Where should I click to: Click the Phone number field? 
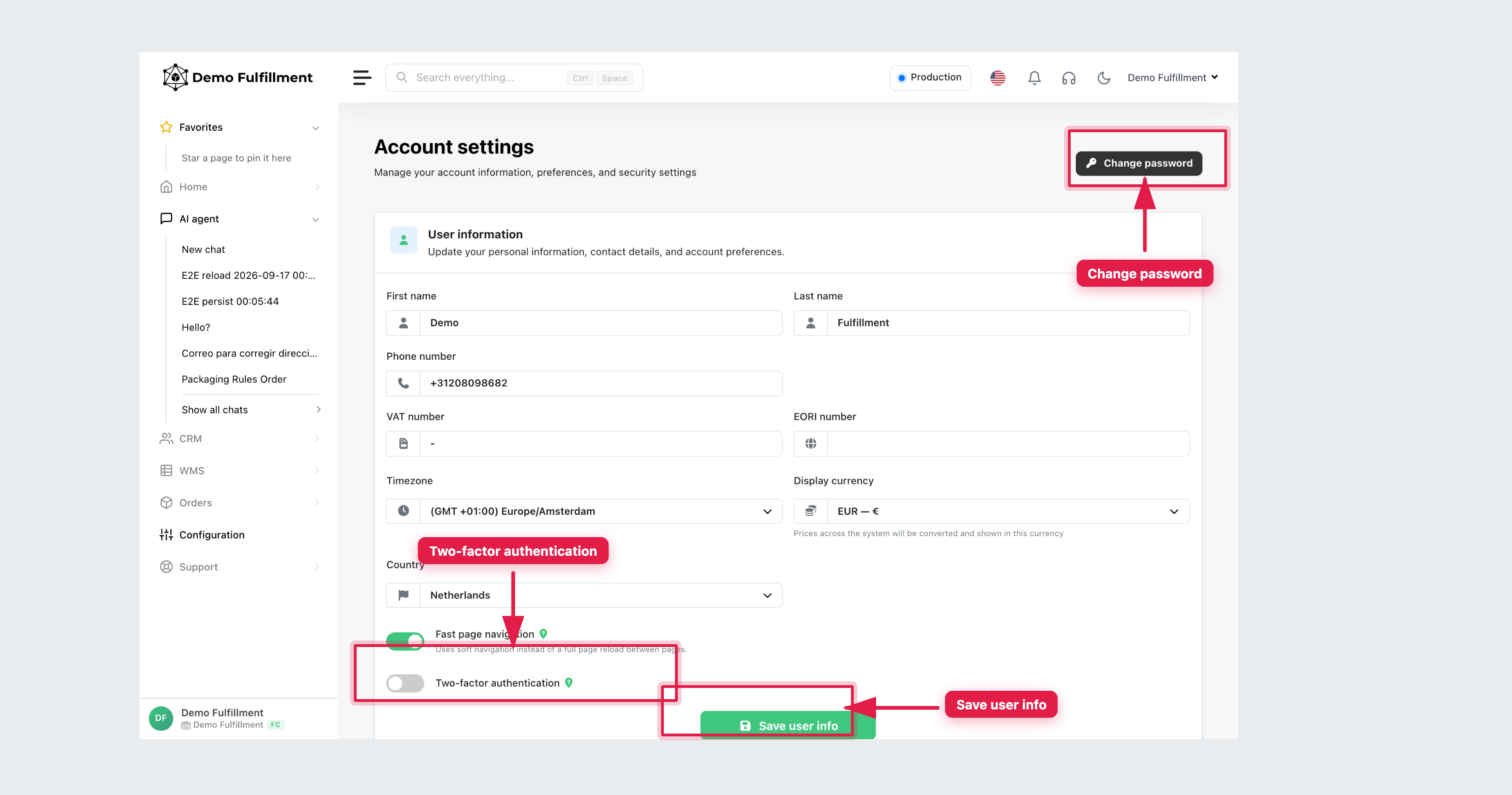pyautogui.click(x=584, y=383)
